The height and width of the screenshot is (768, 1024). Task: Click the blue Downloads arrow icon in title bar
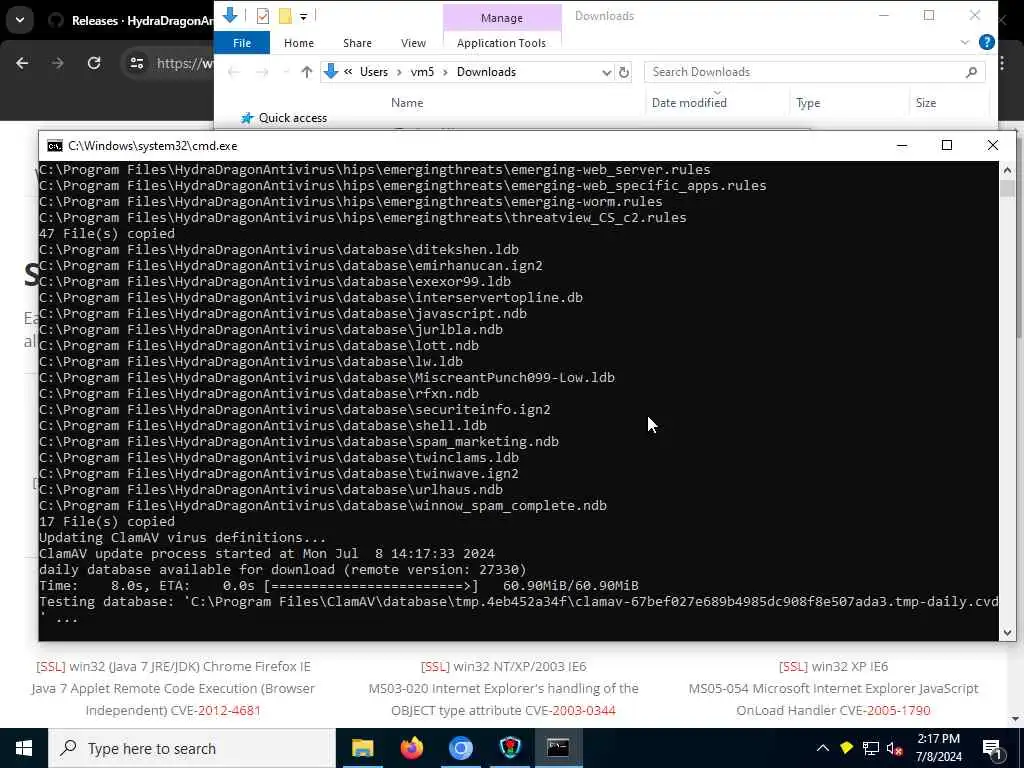(x=230, y=15)
